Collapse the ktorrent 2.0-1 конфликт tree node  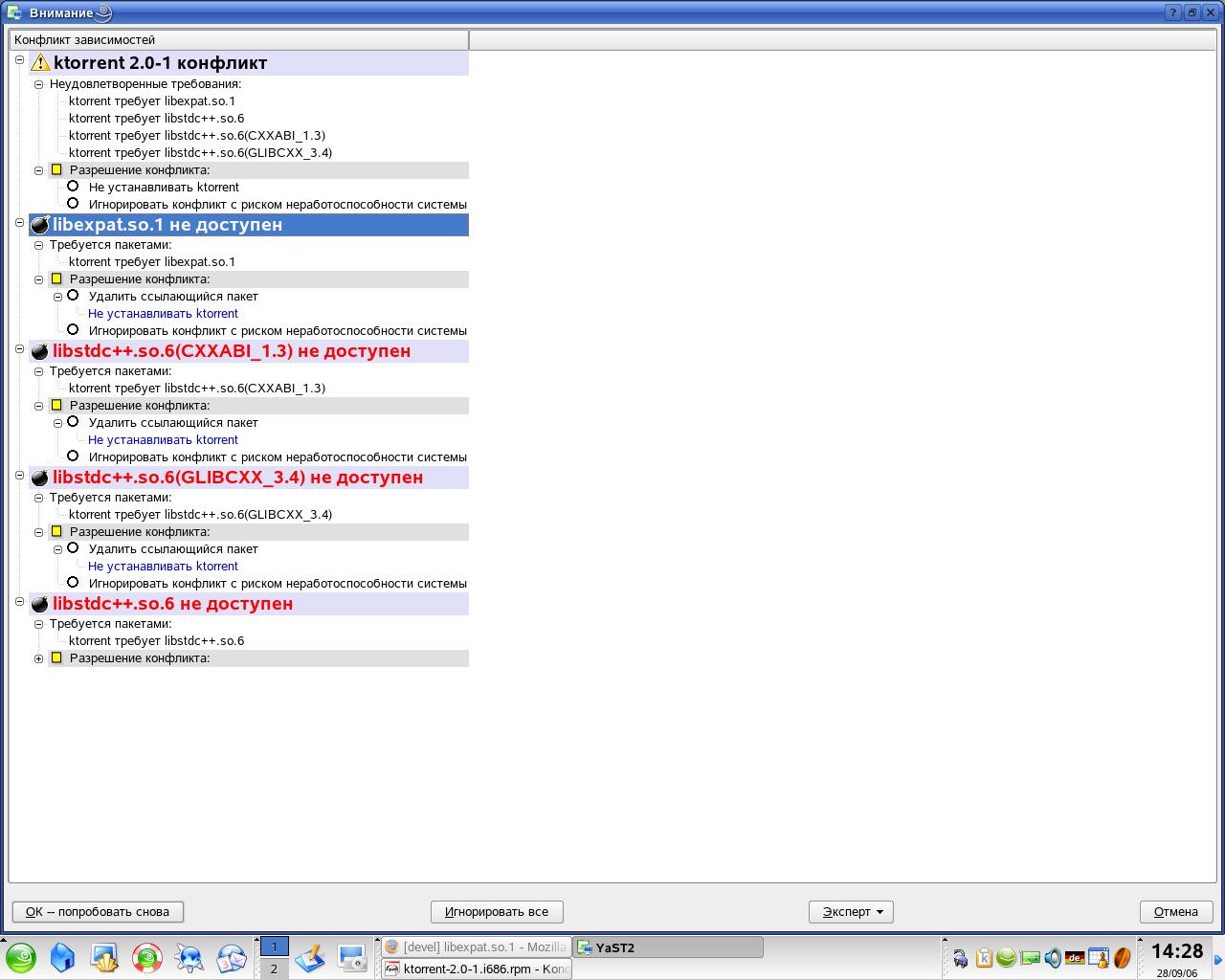tap(19, 59)
